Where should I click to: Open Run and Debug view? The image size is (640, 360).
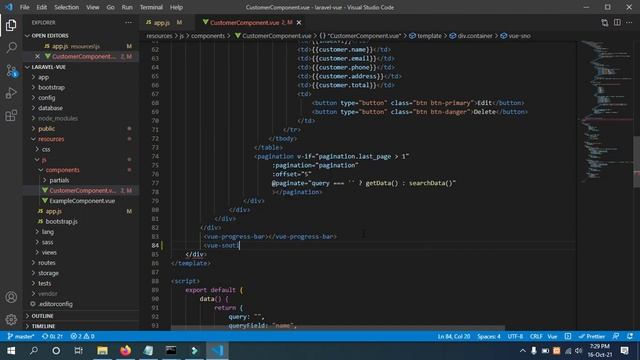click(11, 93)
